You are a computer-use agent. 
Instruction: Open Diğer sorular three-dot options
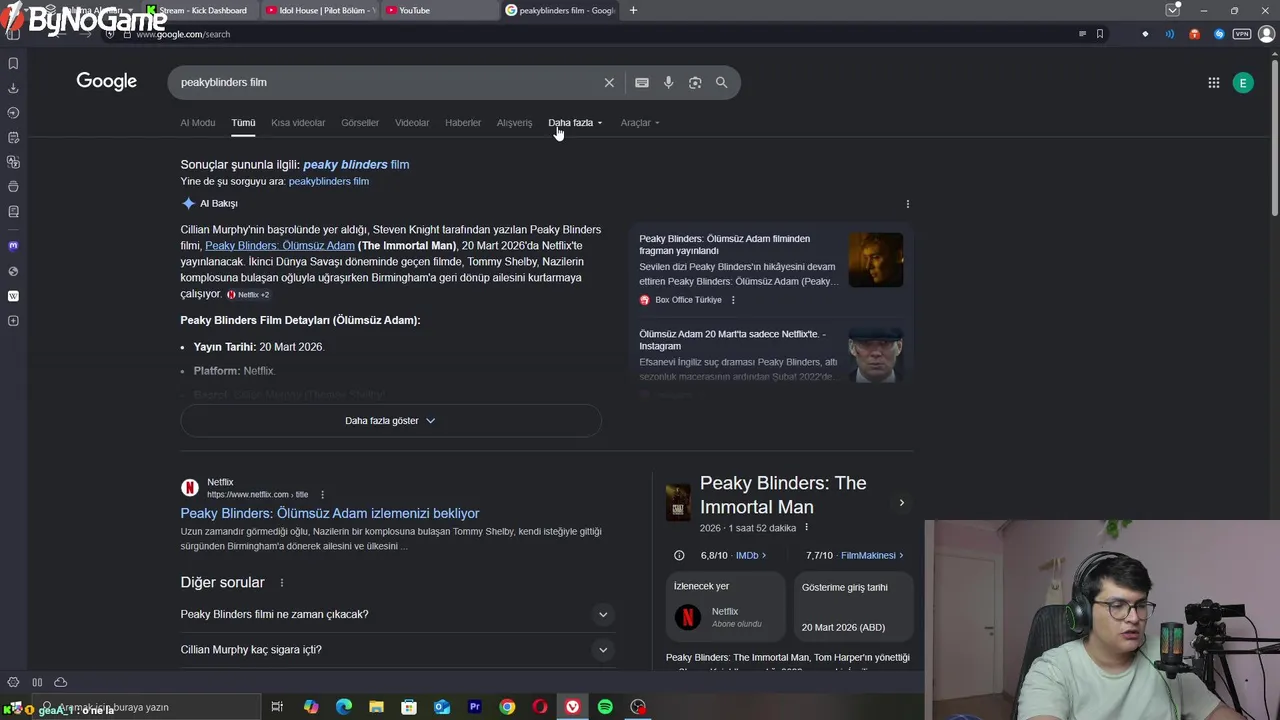282,583
